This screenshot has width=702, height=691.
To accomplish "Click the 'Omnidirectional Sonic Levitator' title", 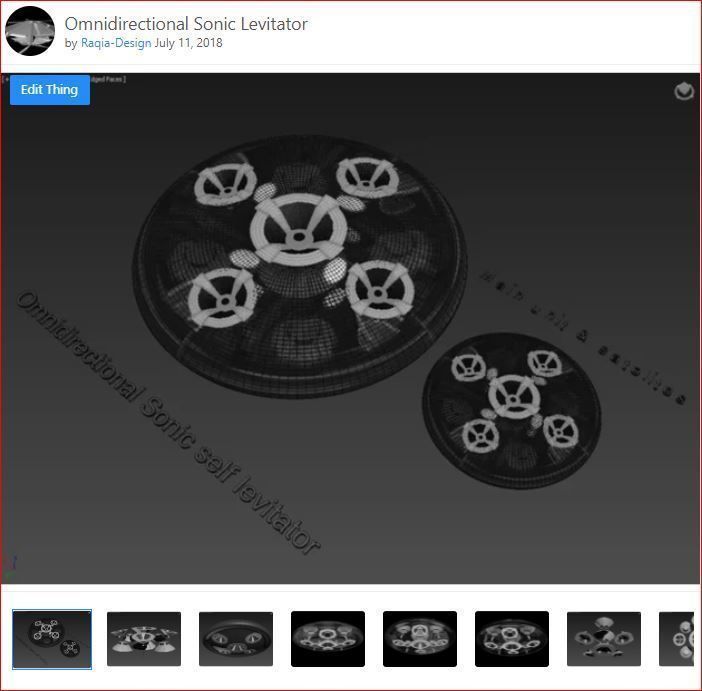I will click(x=186, y=24).
